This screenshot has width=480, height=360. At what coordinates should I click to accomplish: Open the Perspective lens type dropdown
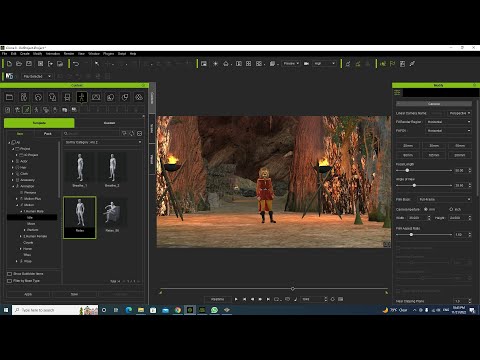459,113
